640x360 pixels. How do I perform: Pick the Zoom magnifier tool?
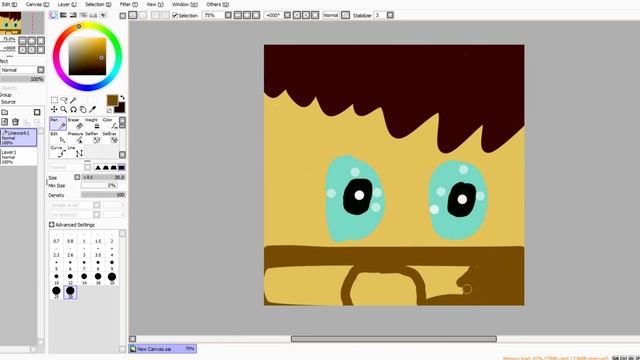tap(64, 109)
